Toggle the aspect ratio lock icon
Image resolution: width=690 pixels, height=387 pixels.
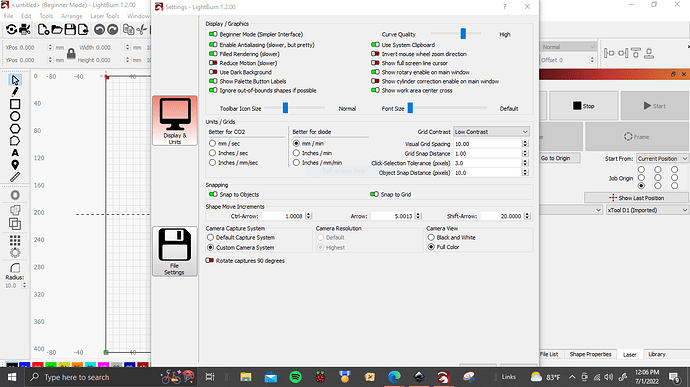pos(71,54)
